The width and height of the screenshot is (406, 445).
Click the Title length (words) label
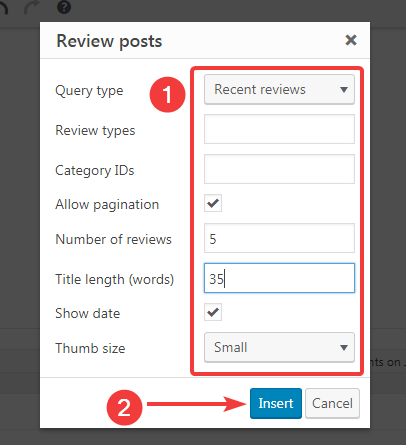coord(115,279)
